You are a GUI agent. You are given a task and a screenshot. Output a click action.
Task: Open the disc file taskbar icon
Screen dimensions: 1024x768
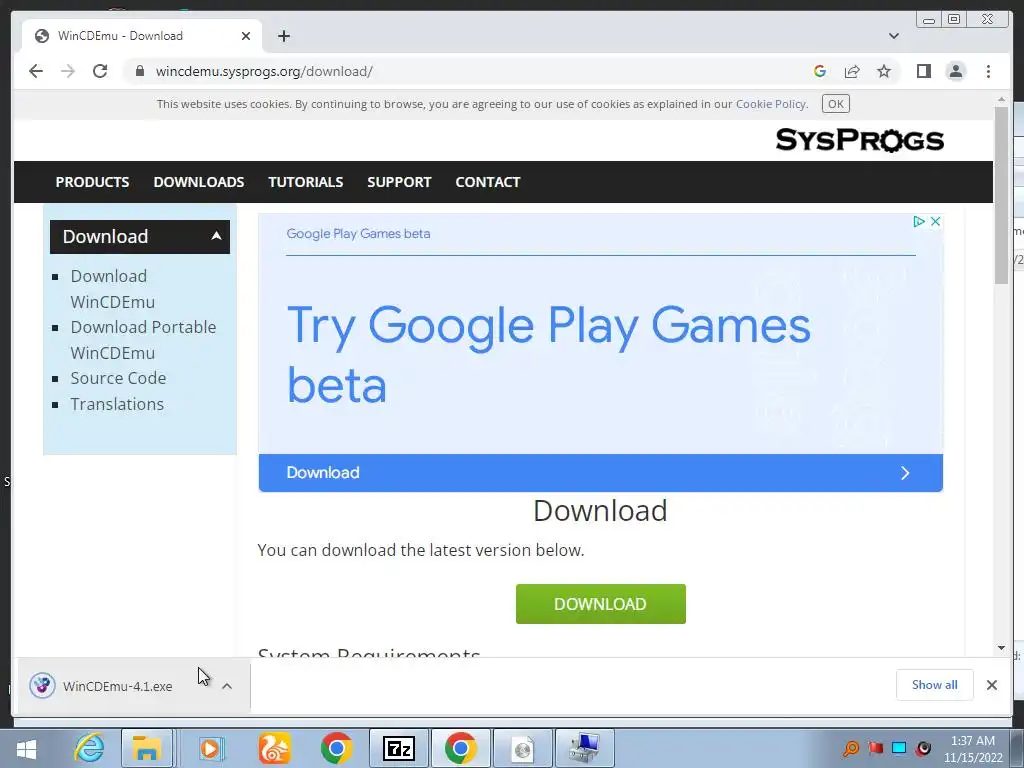(522, 748)
